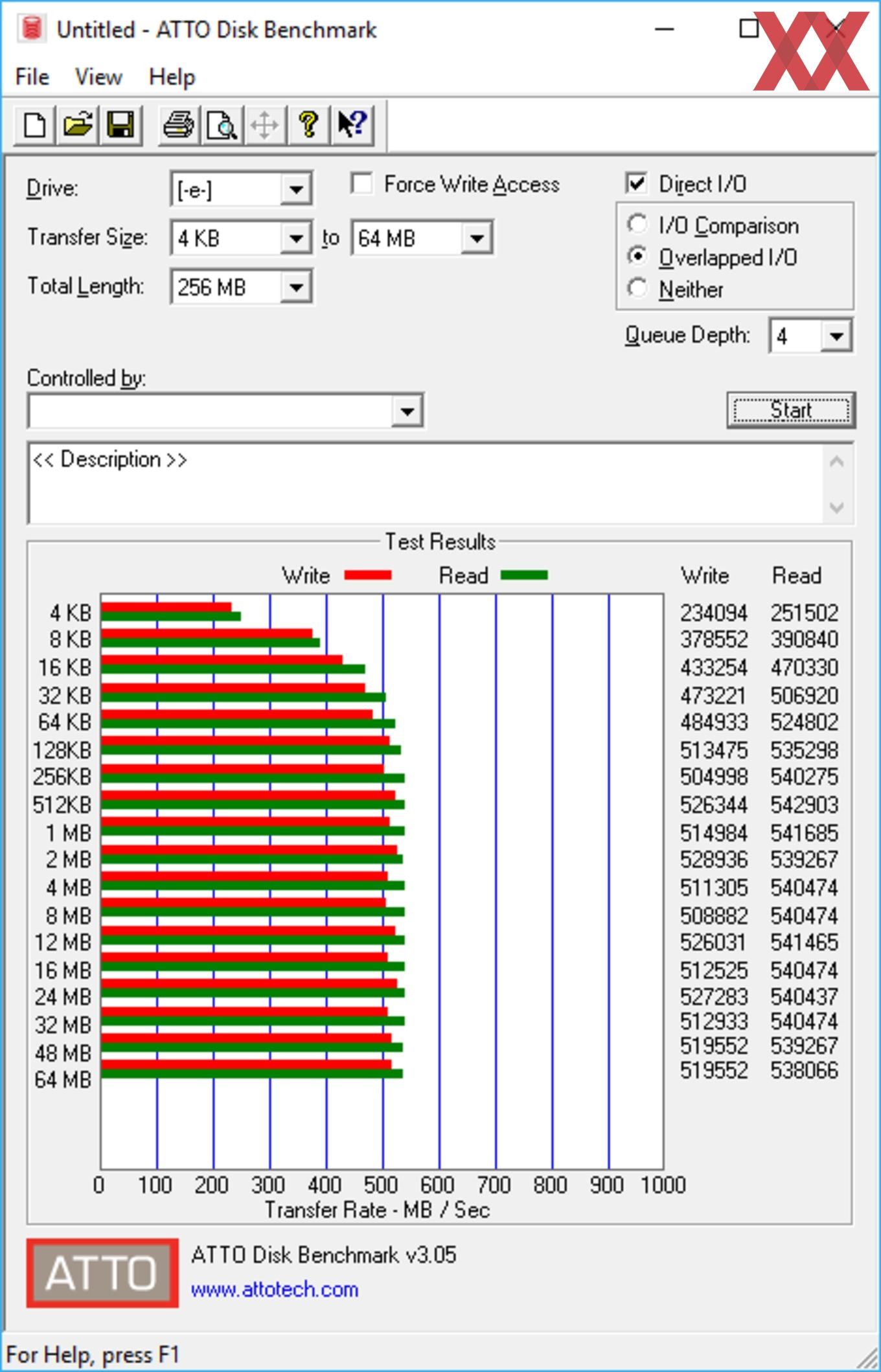Click the Save floppy disk icon
This screenshot has width=881, height=1372.
[120, 124]
